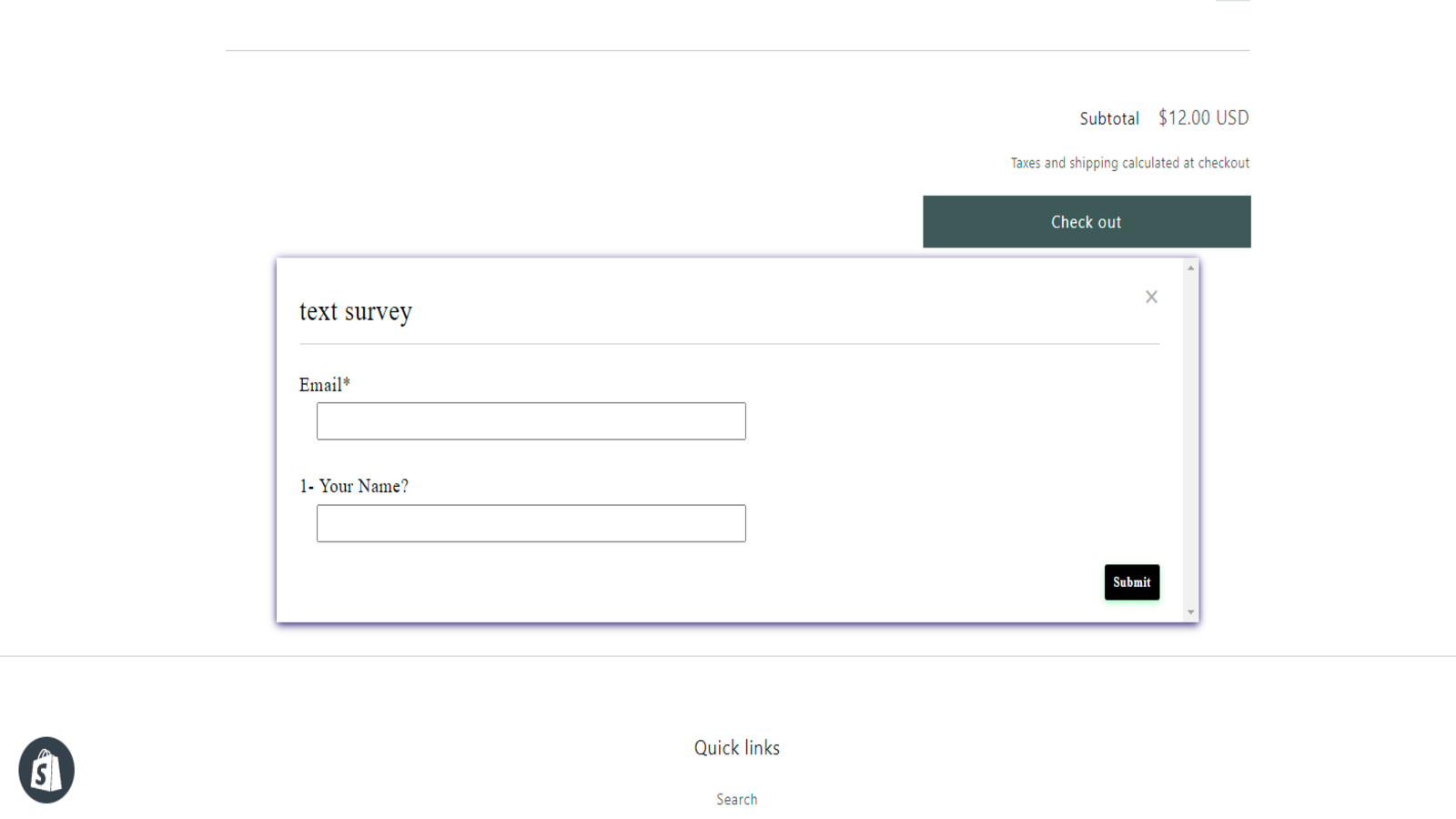Click the "text survey" title
Image resolution: width=1456 pixels, height=819 pixels.
tap(356, 311)
